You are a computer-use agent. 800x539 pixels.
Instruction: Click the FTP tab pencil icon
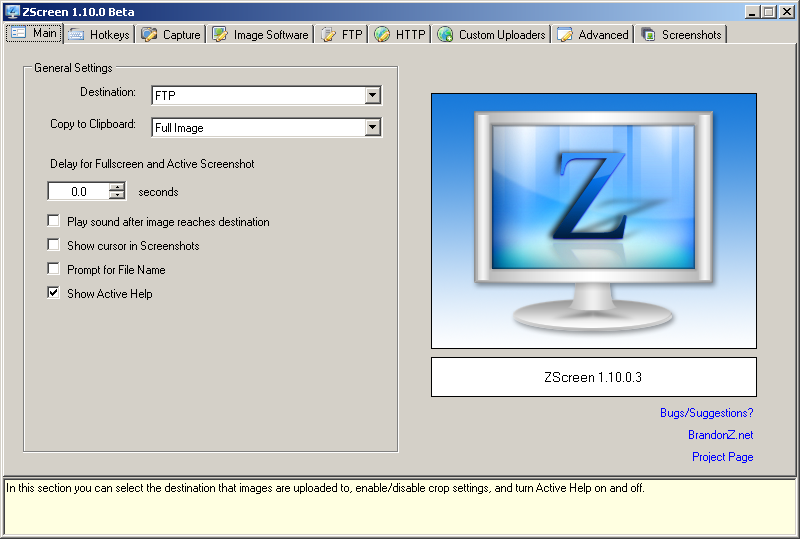[328, 34]
